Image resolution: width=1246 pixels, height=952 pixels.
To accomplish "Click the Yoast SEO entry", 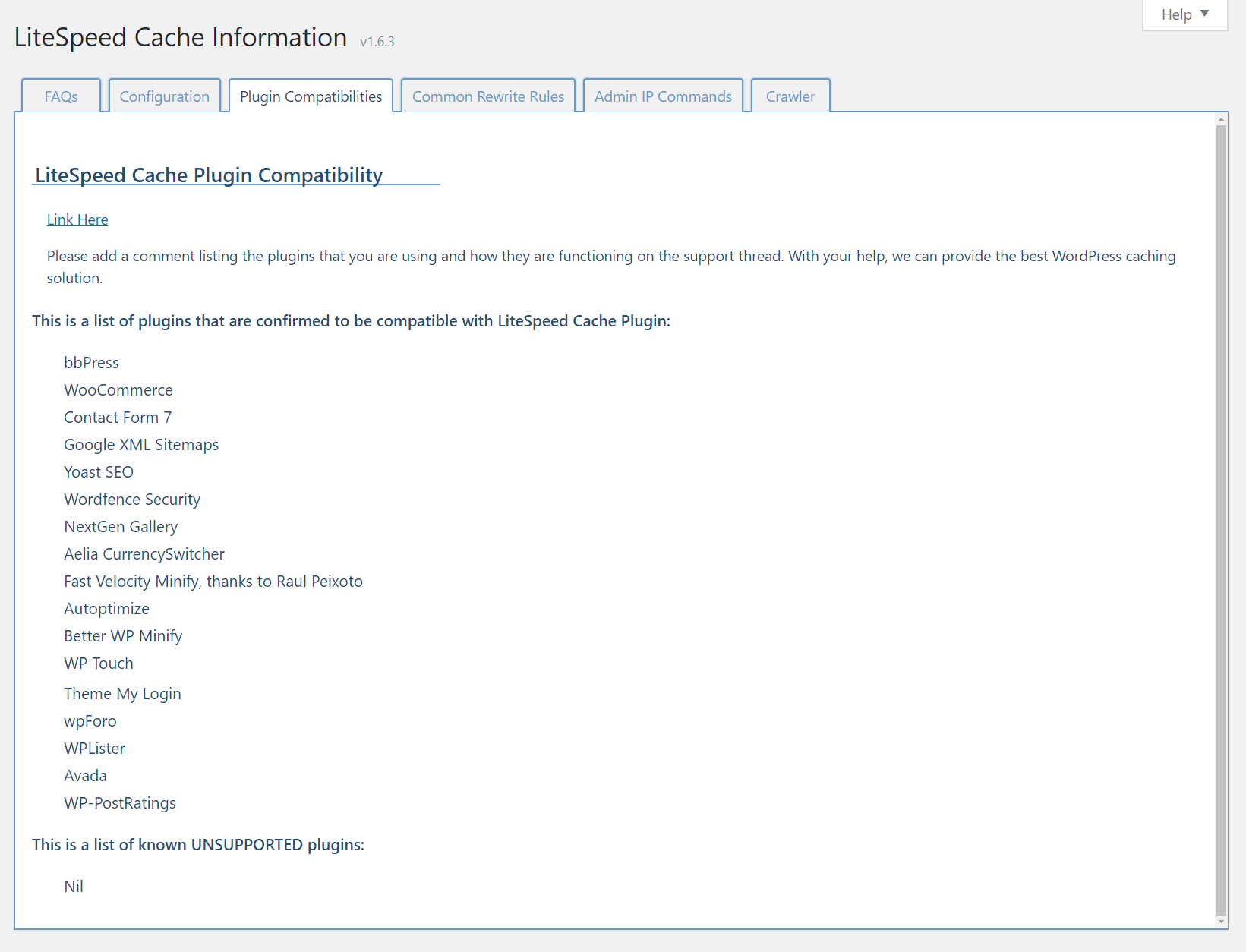I will click(99, 472).
